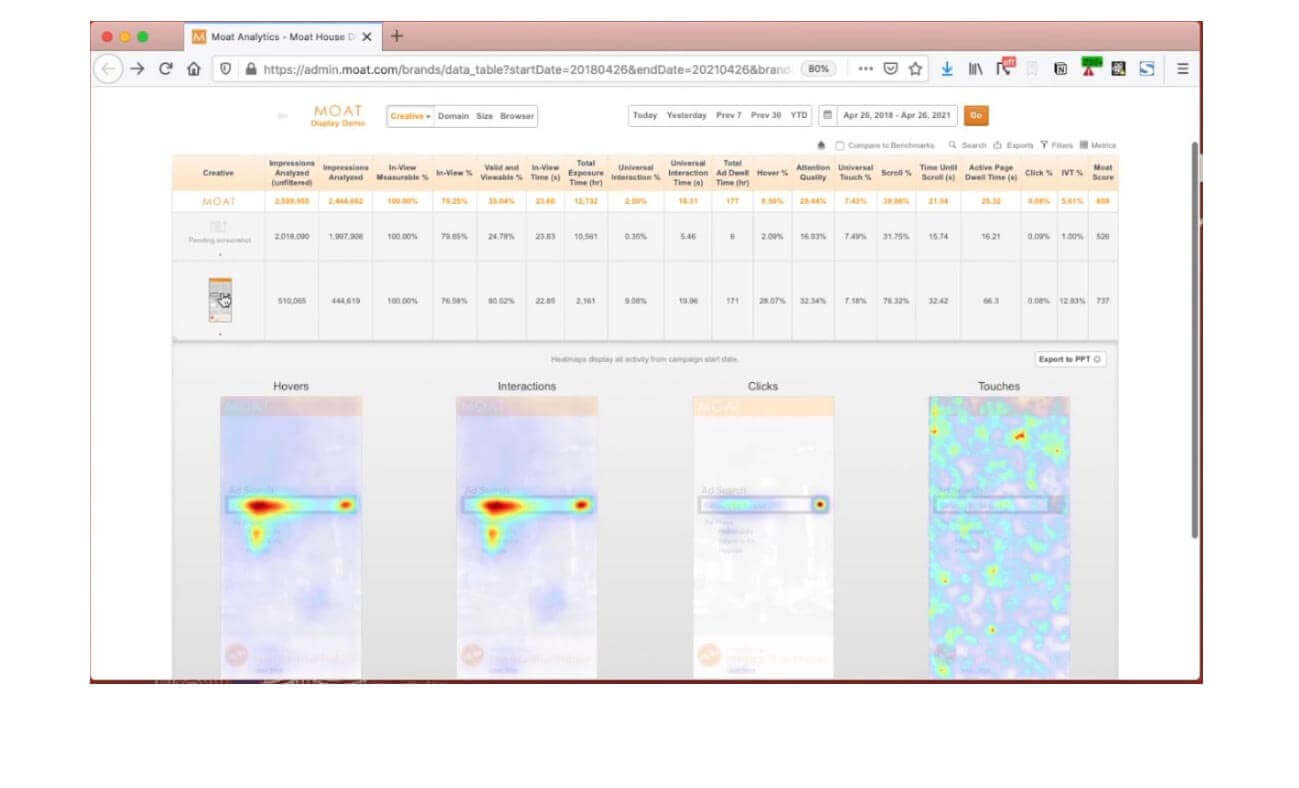The width and height of the screenshot is (1299, 788).
Task: Open the page actions three-dot menu
Action: coord(865,69)
